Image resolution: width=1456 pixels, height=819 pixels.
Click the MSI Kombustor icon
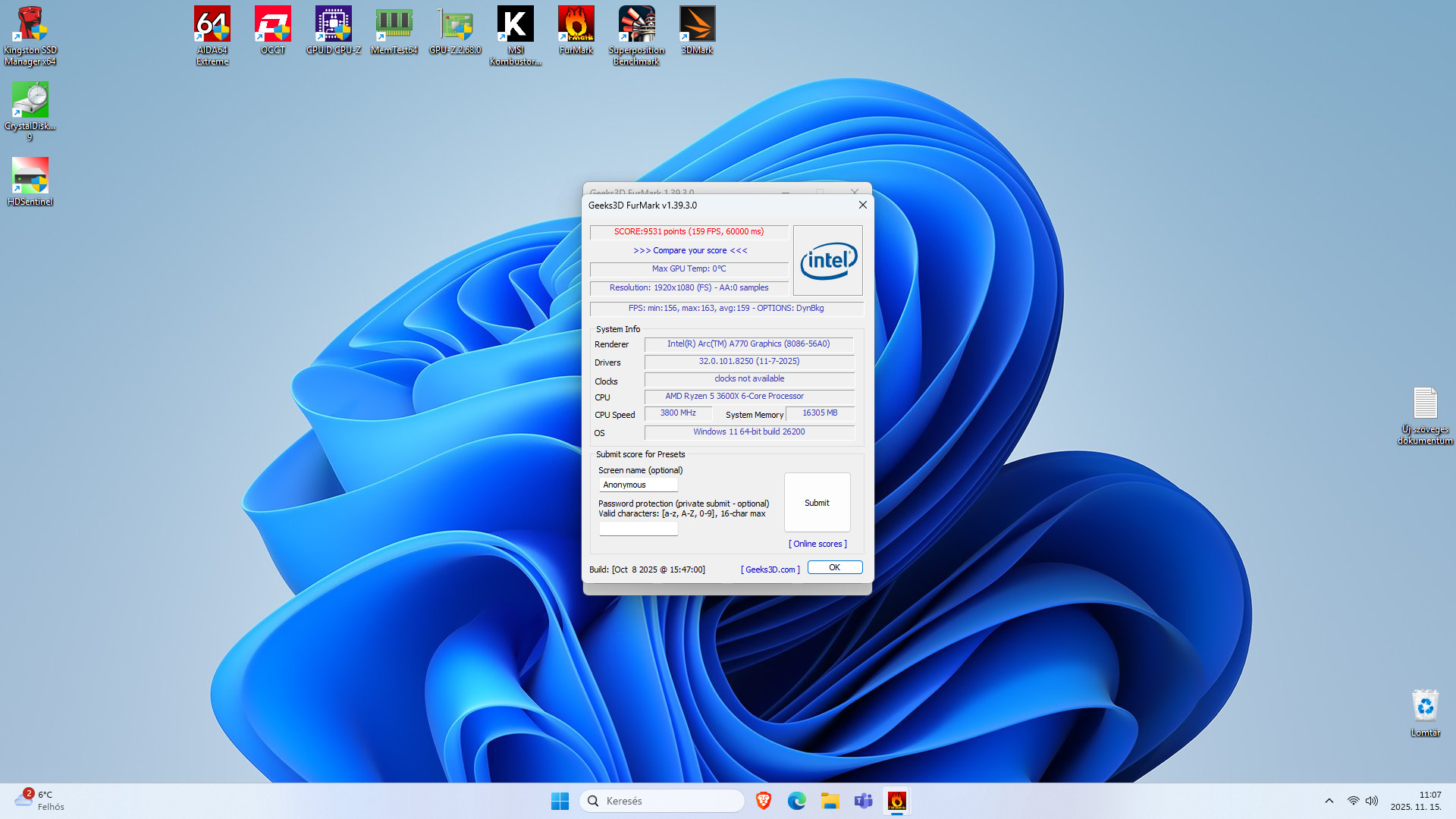(x=516, y=26)
